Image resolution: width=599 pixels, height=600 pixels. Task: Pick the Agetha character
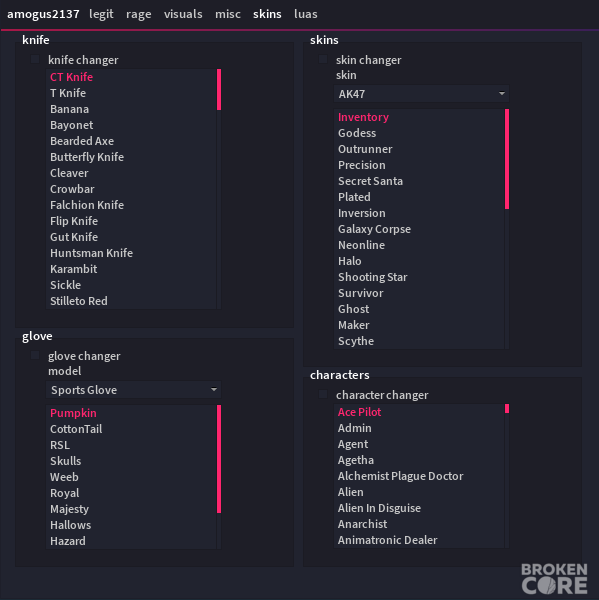(419, 460)
